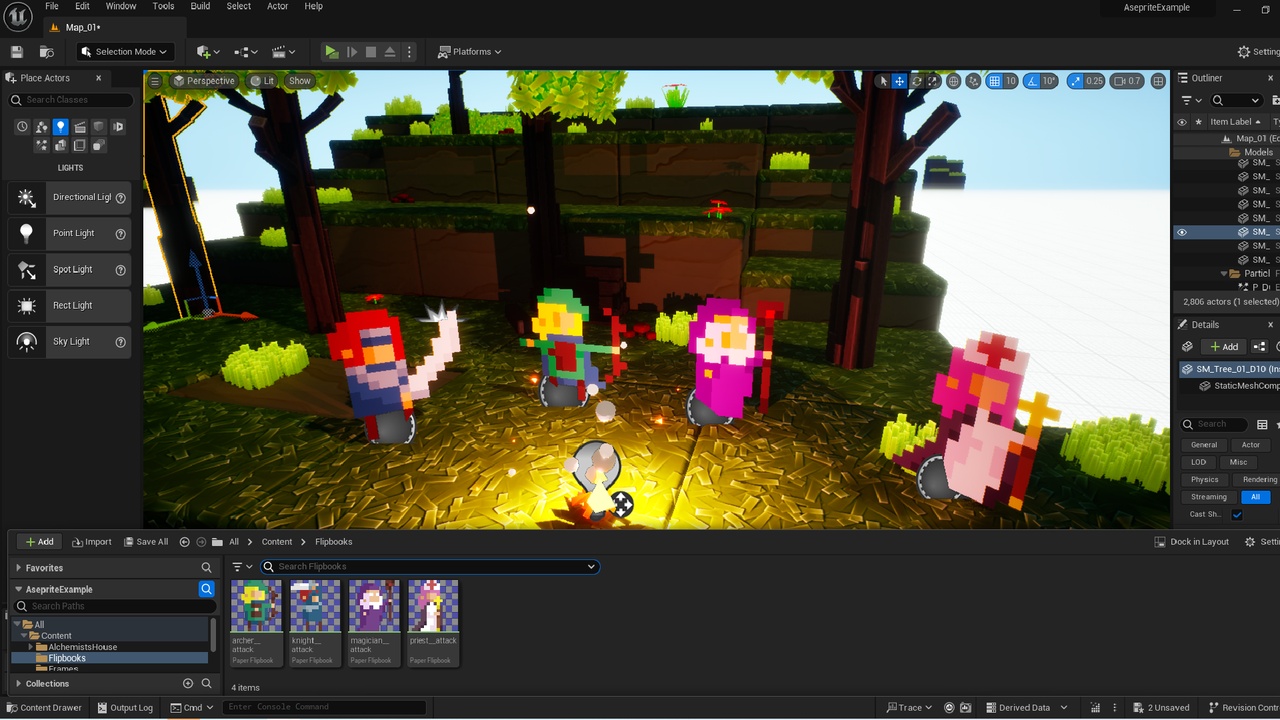Open the Selection Mode dropdown
The height and width of the screenshot is (720, 1280).
tap(125, 52)
